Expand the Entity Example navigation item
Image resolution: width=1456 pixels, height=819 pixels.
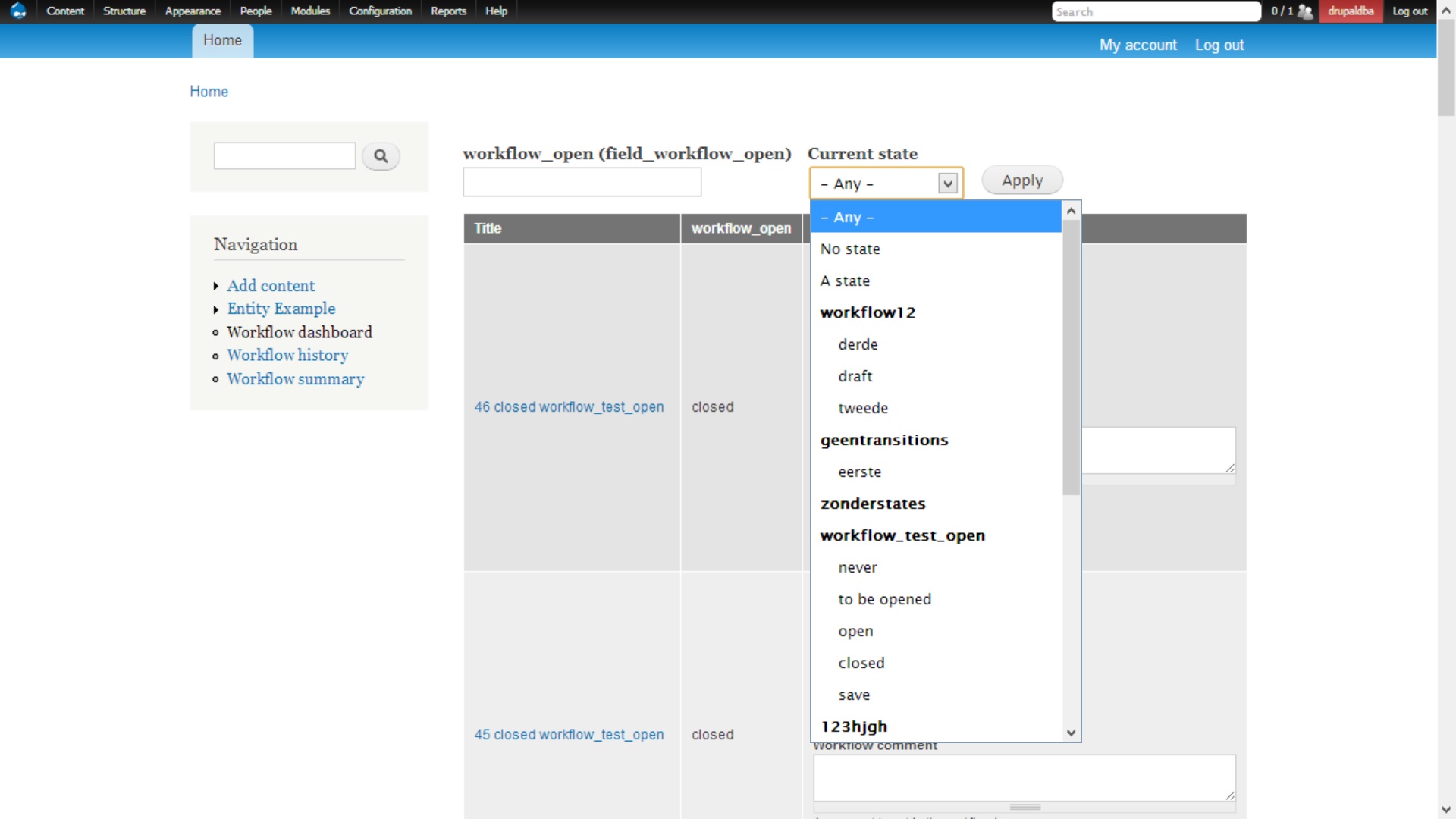click(216, 309)
